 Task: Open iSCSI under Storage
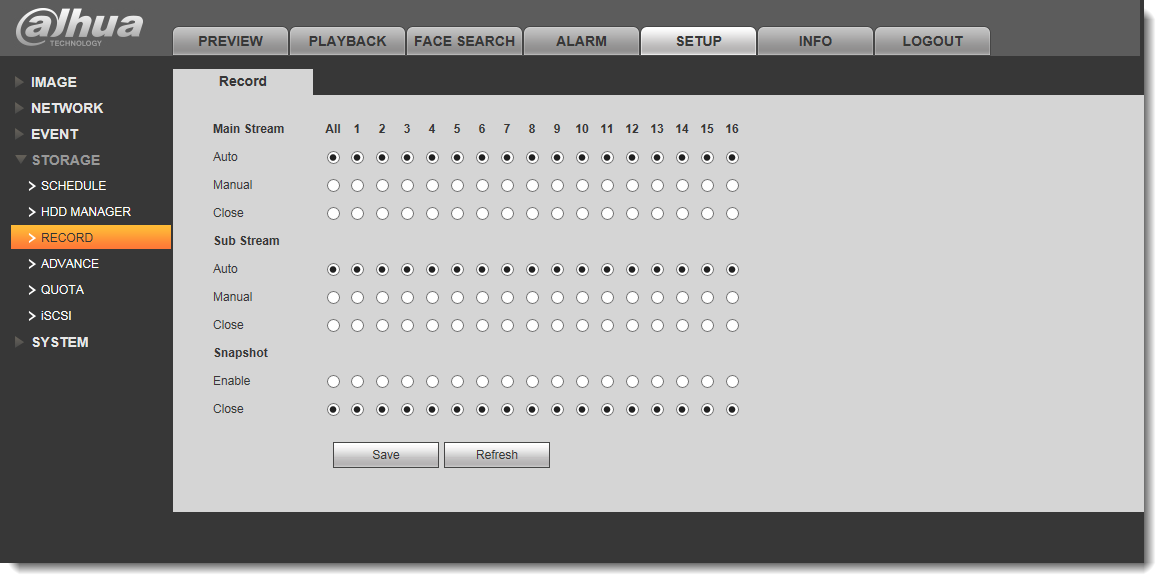click(x=56, y=316)
